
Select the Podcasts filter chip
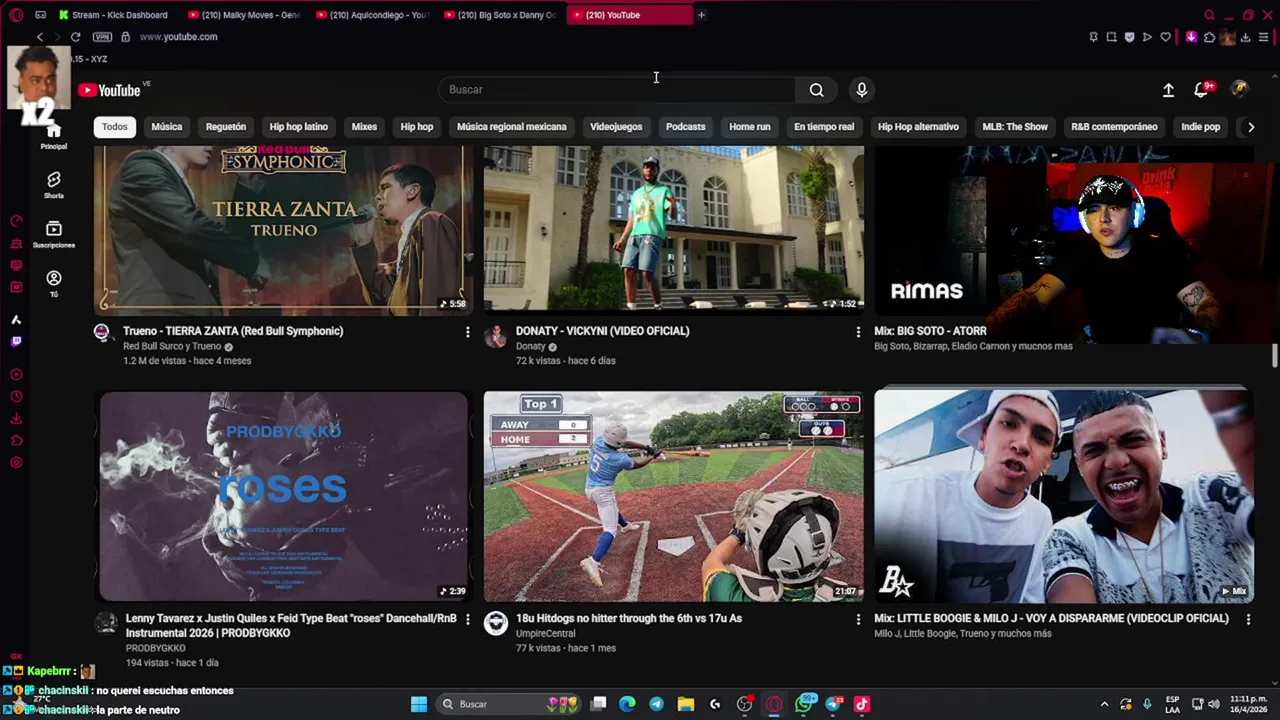[686, 127]
